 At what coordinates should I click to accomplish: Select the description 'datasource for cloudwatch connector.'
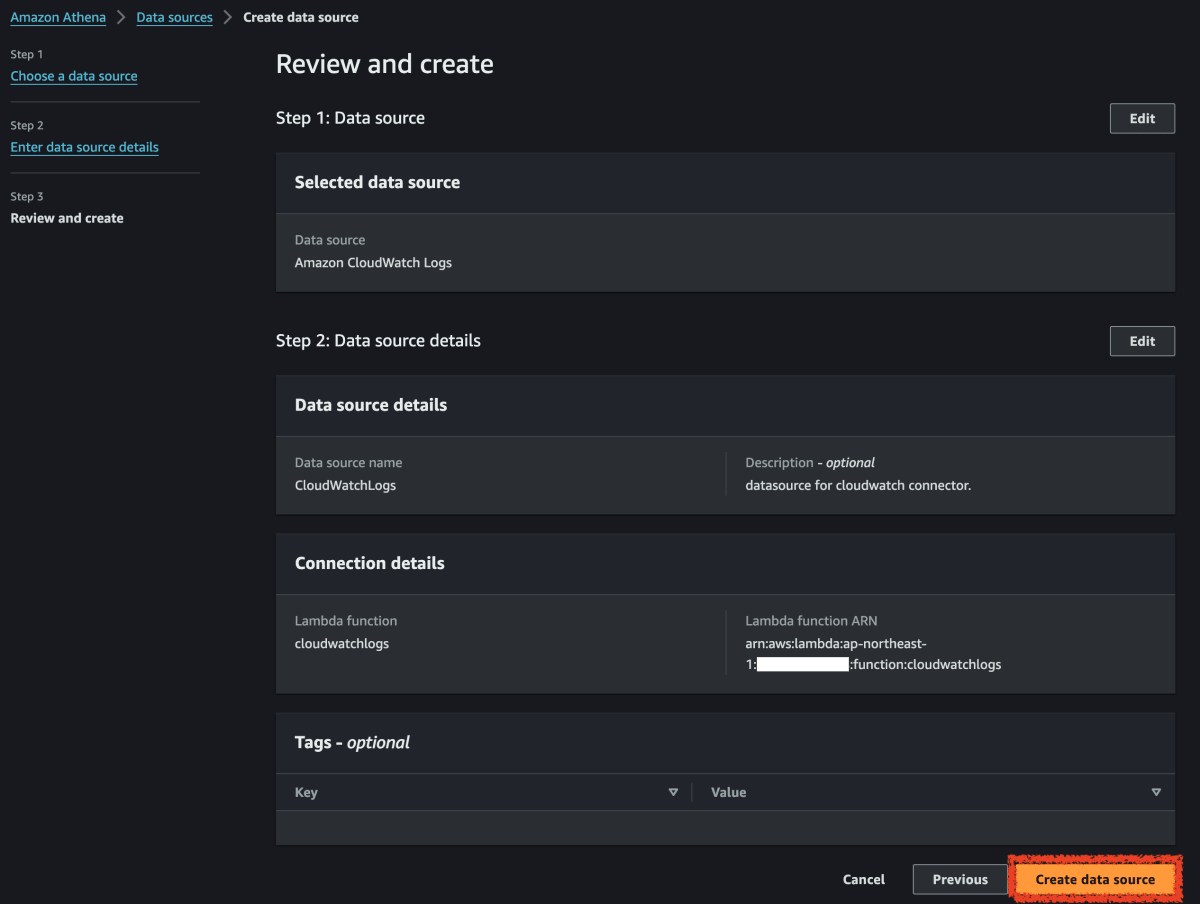(x=858, y=486)
